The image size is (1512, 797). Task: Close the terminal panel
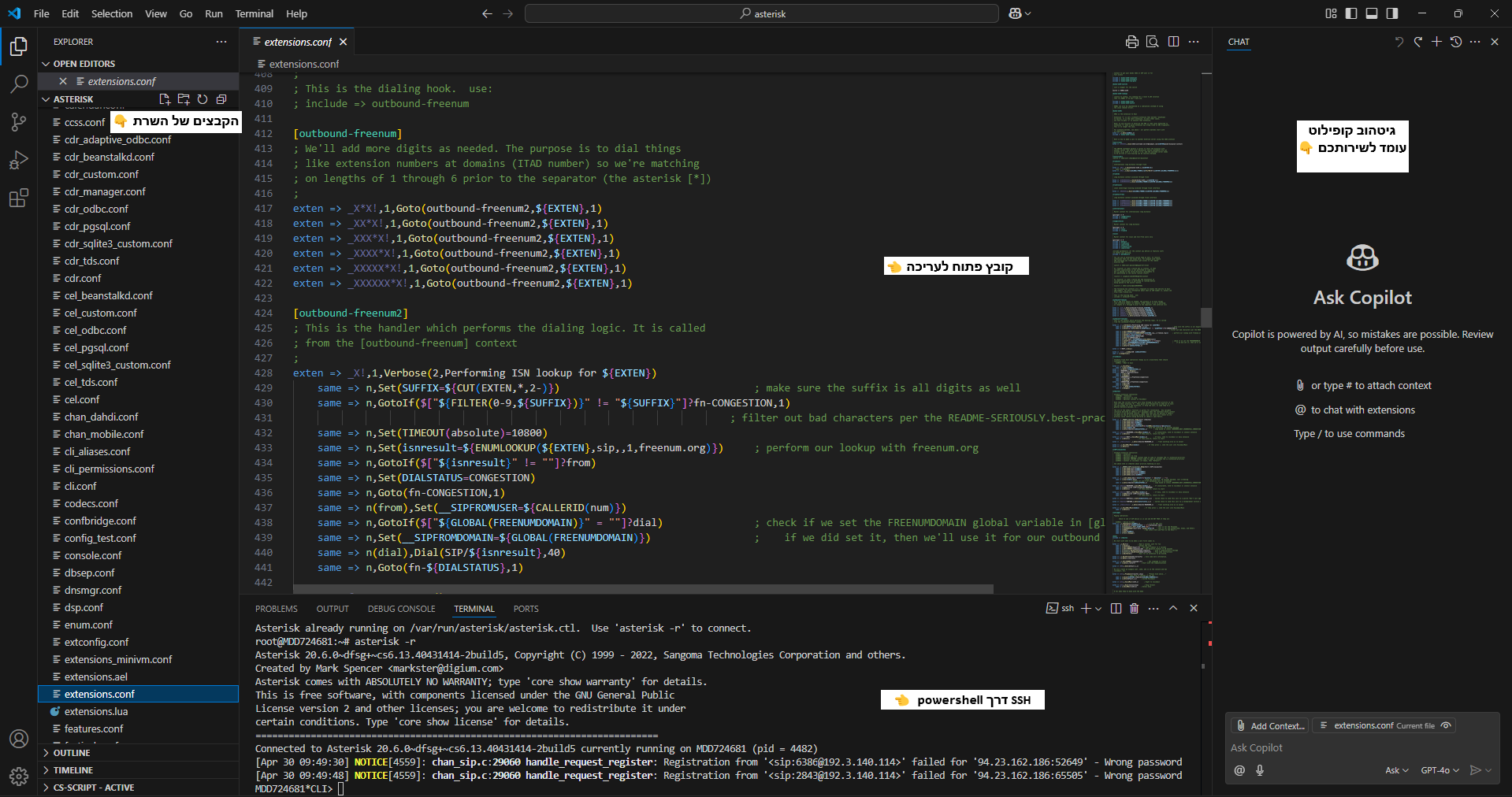click(x=1194, y=608)
